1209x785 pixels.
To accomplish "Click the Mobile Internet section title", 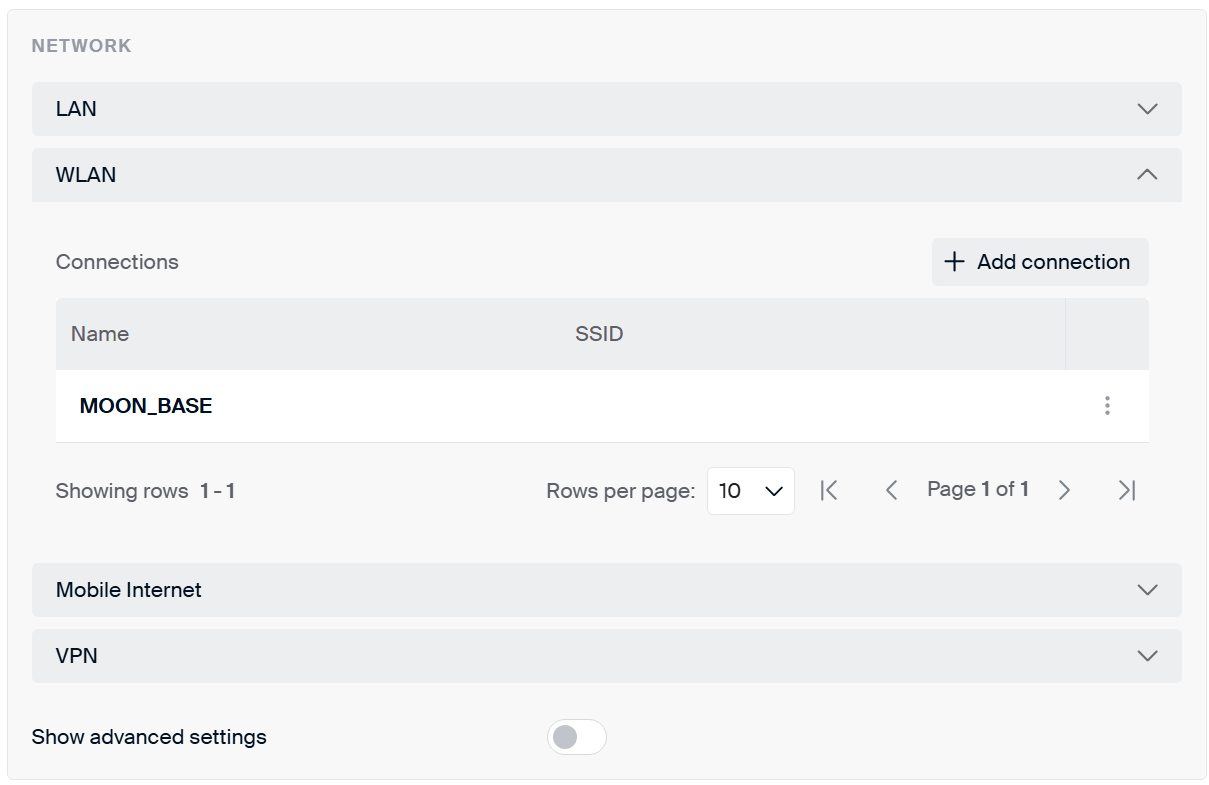I will click(x=129, y=590).
